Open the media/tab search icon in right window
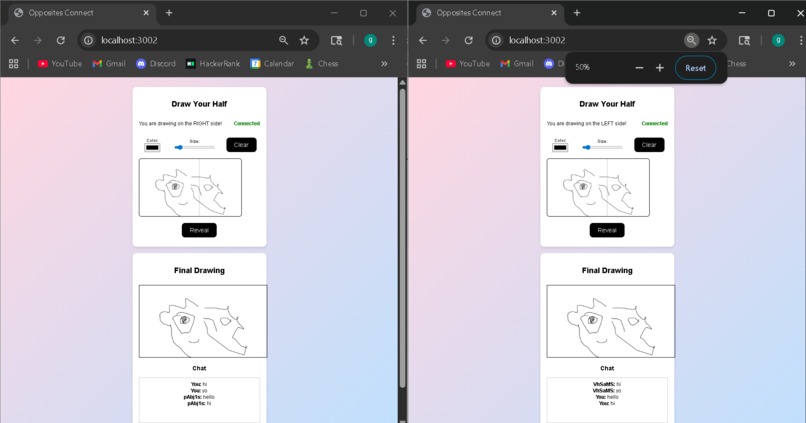This screenshot has width=806, height=423. pos(744,40)
